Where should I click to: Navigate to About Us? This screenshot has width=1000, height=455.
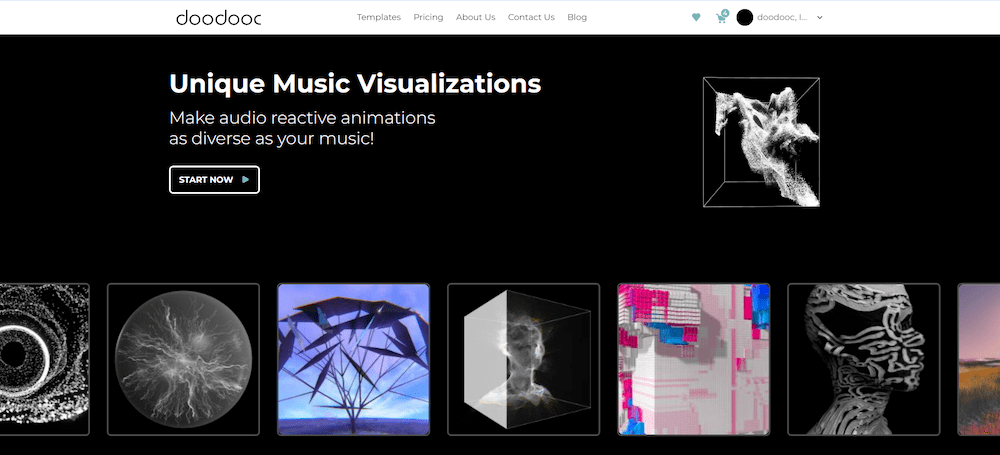475,17
